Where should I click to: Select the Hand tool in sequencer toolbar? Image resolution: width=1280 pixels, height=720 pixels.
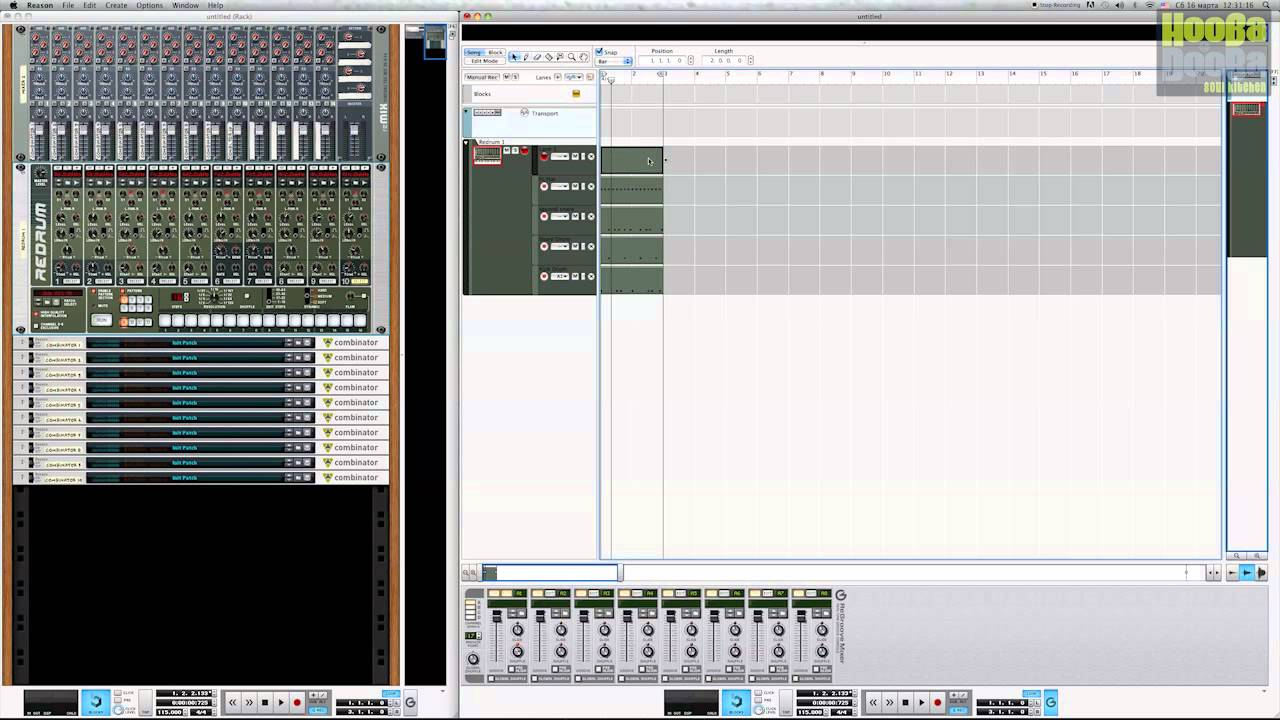point(583,57)
